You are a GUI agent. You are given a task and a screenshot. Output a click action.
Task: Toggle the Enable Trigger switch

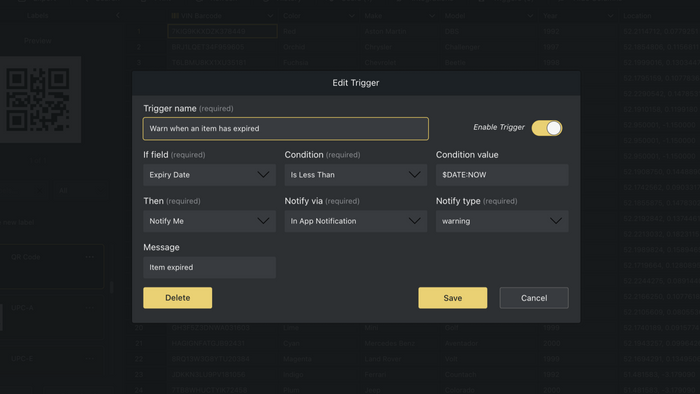pyautogui.click(x=547, y=128)
